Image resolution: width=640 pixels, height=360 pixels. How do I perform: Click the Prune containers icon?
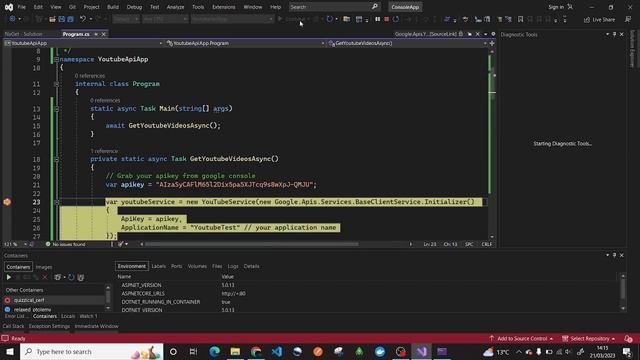click(x=81, y=278)
